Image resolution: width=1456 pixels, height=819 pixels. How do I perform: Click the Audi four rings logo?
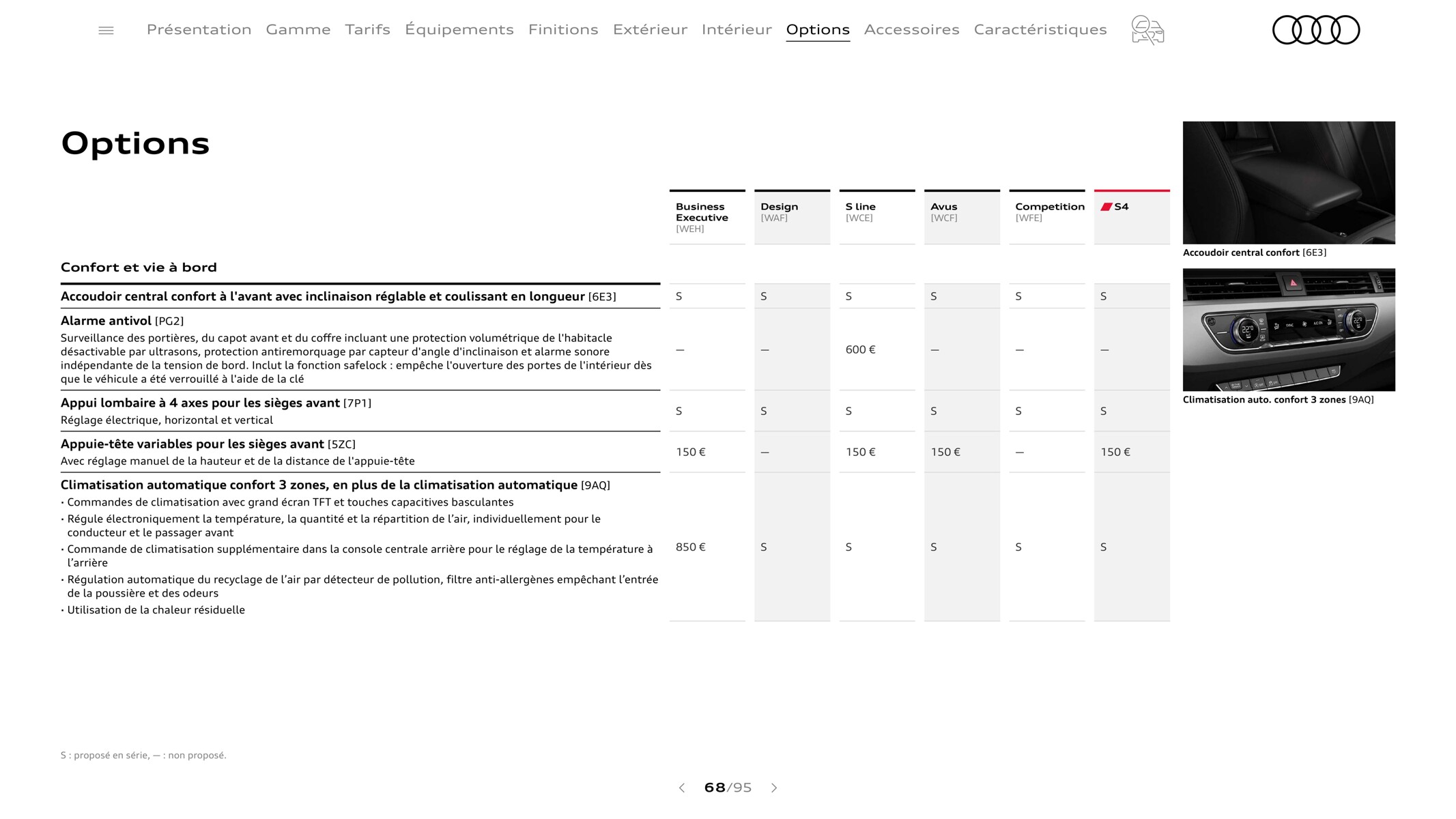pos(1316,30)
